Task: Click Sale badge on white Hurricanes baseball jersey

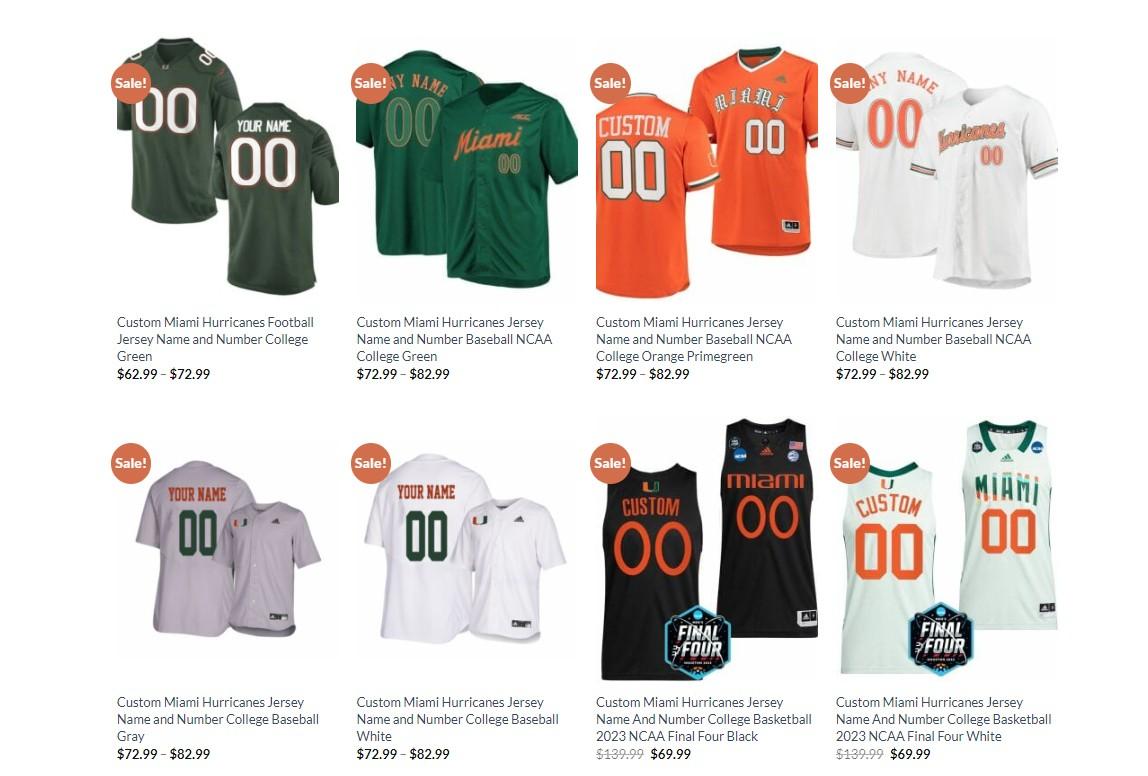Action: point(849,83)
